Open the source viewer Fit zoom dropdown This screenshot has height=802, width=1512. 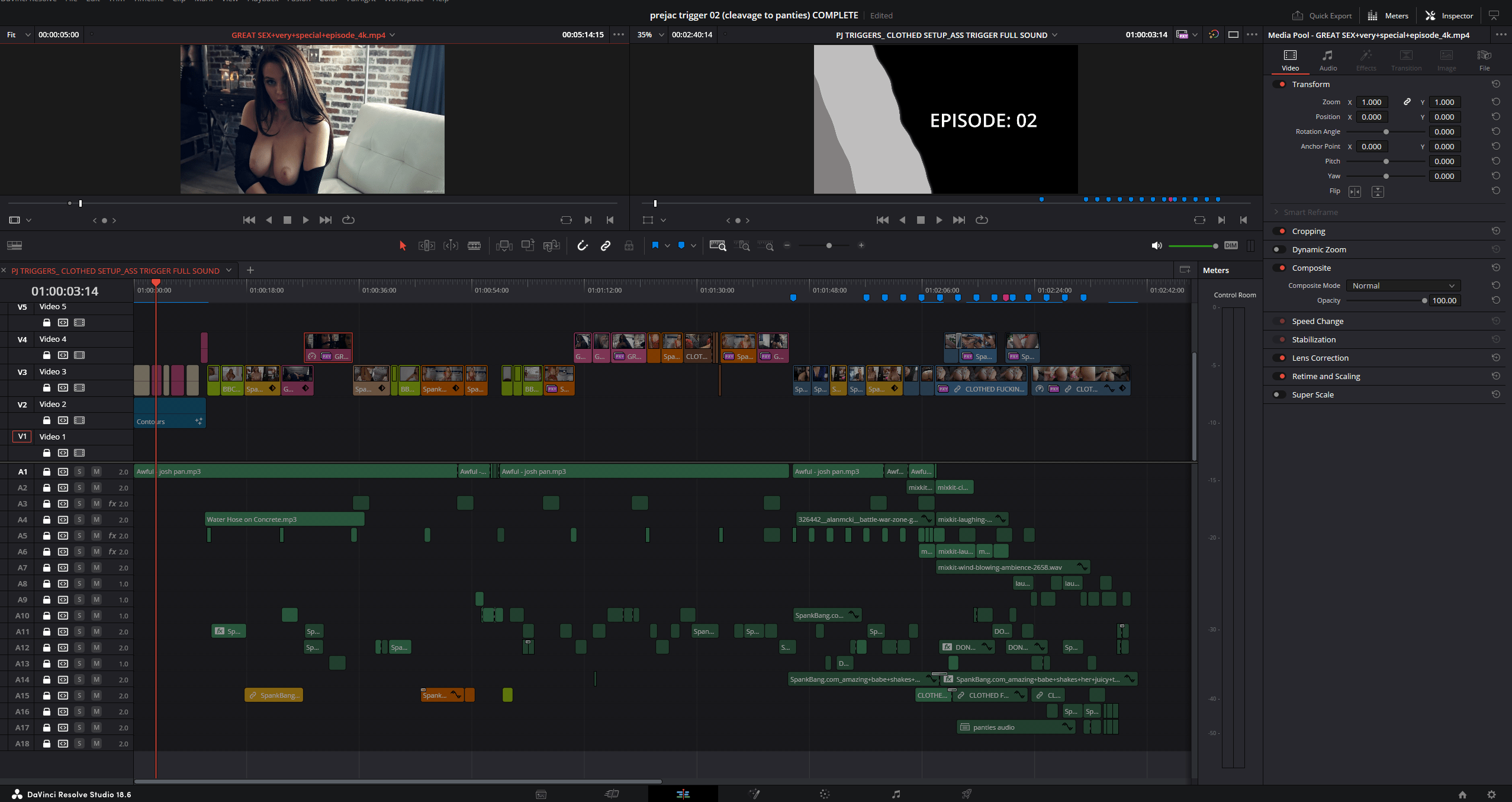pyautogui.click(x=18, y=35)
